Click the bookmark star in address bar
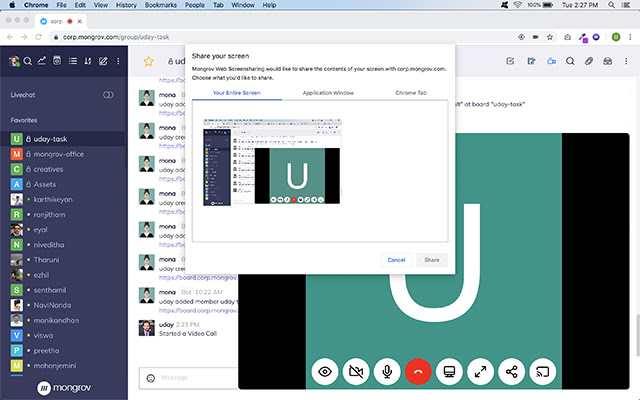 (x=550, y=37)
